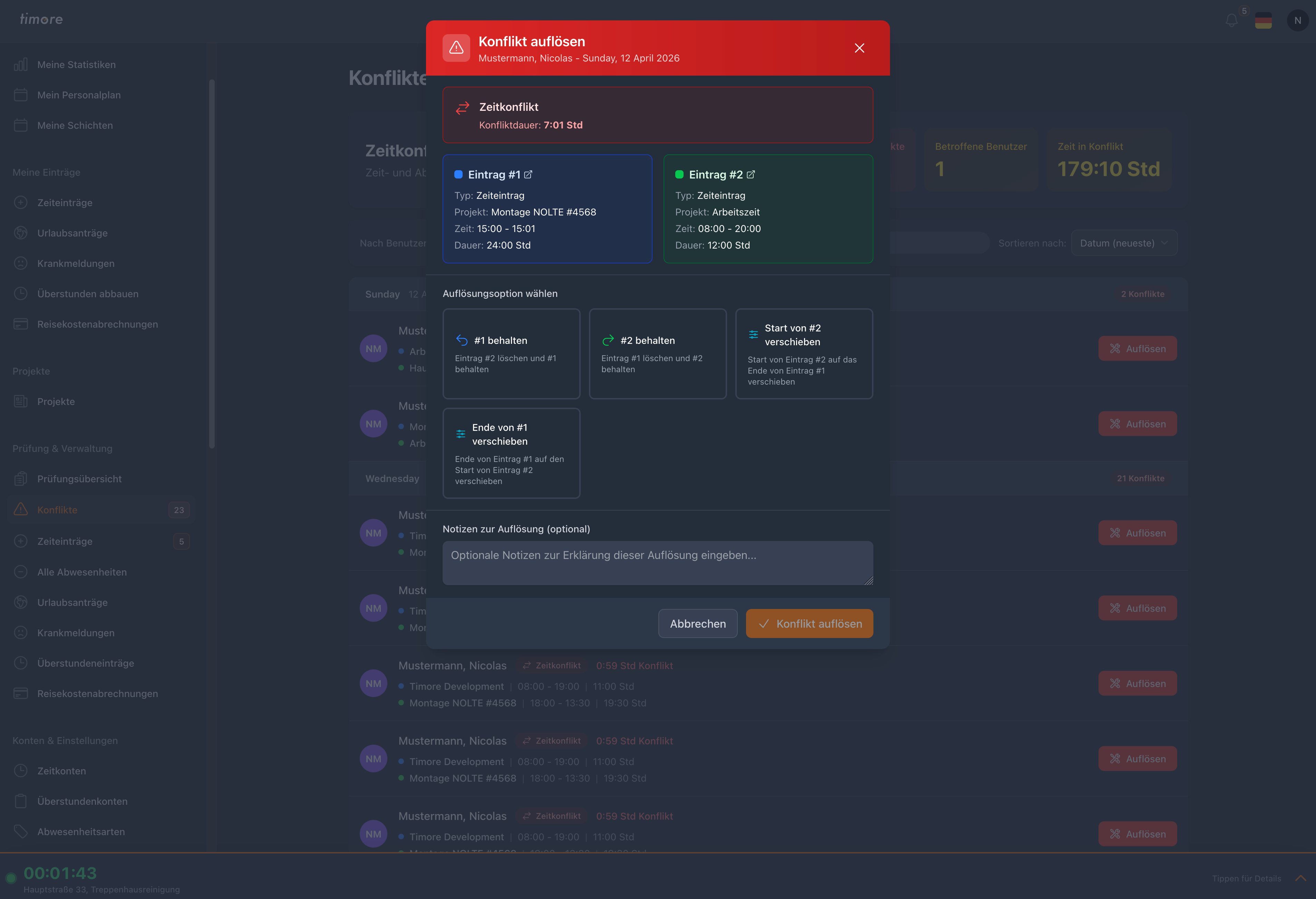Click 'Zeit: 08:00 - 20:00' in Eintrag #2

pos(718,229)
